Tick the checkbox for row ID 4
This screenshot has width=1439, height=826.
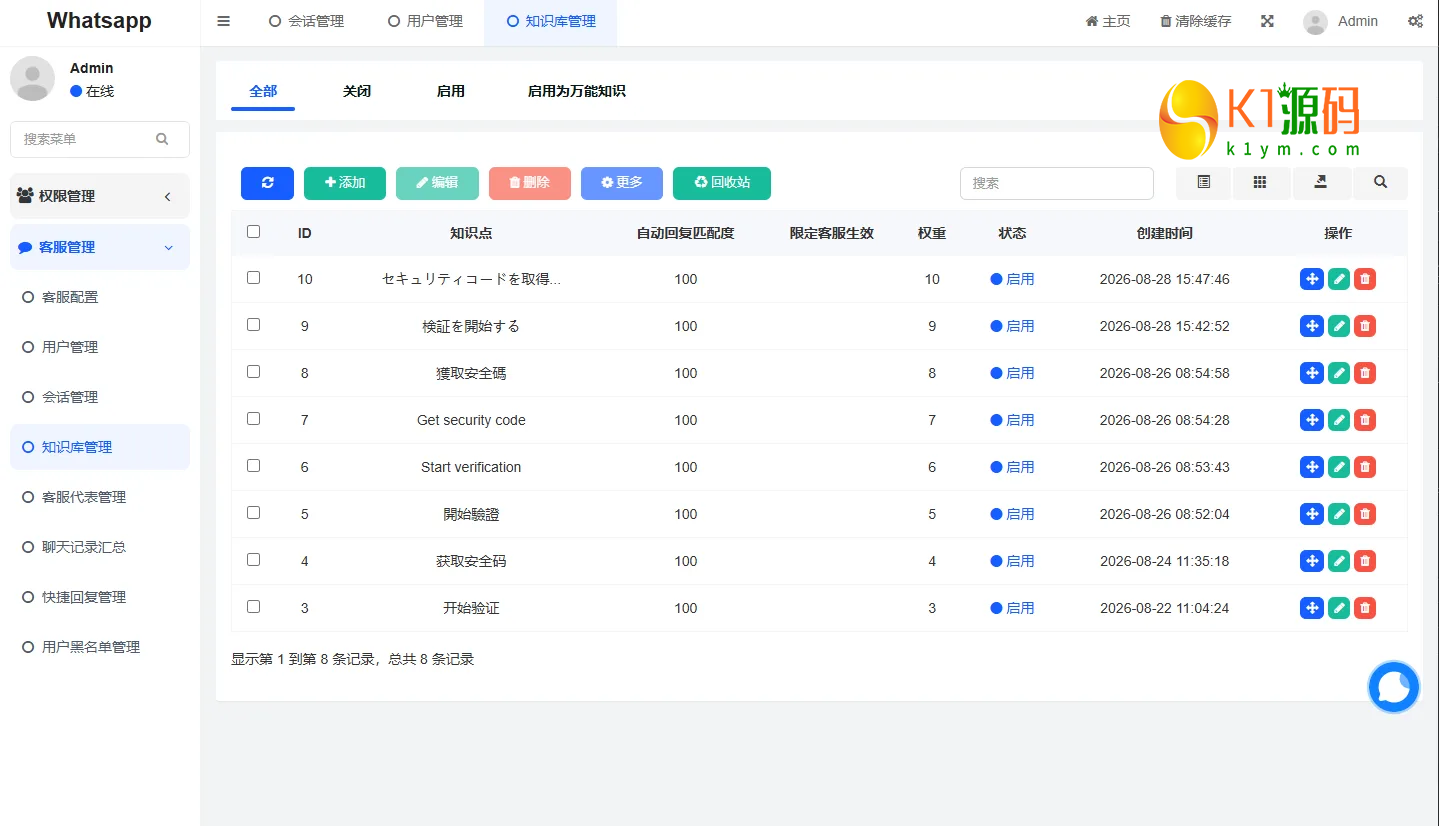pos(253,559)
